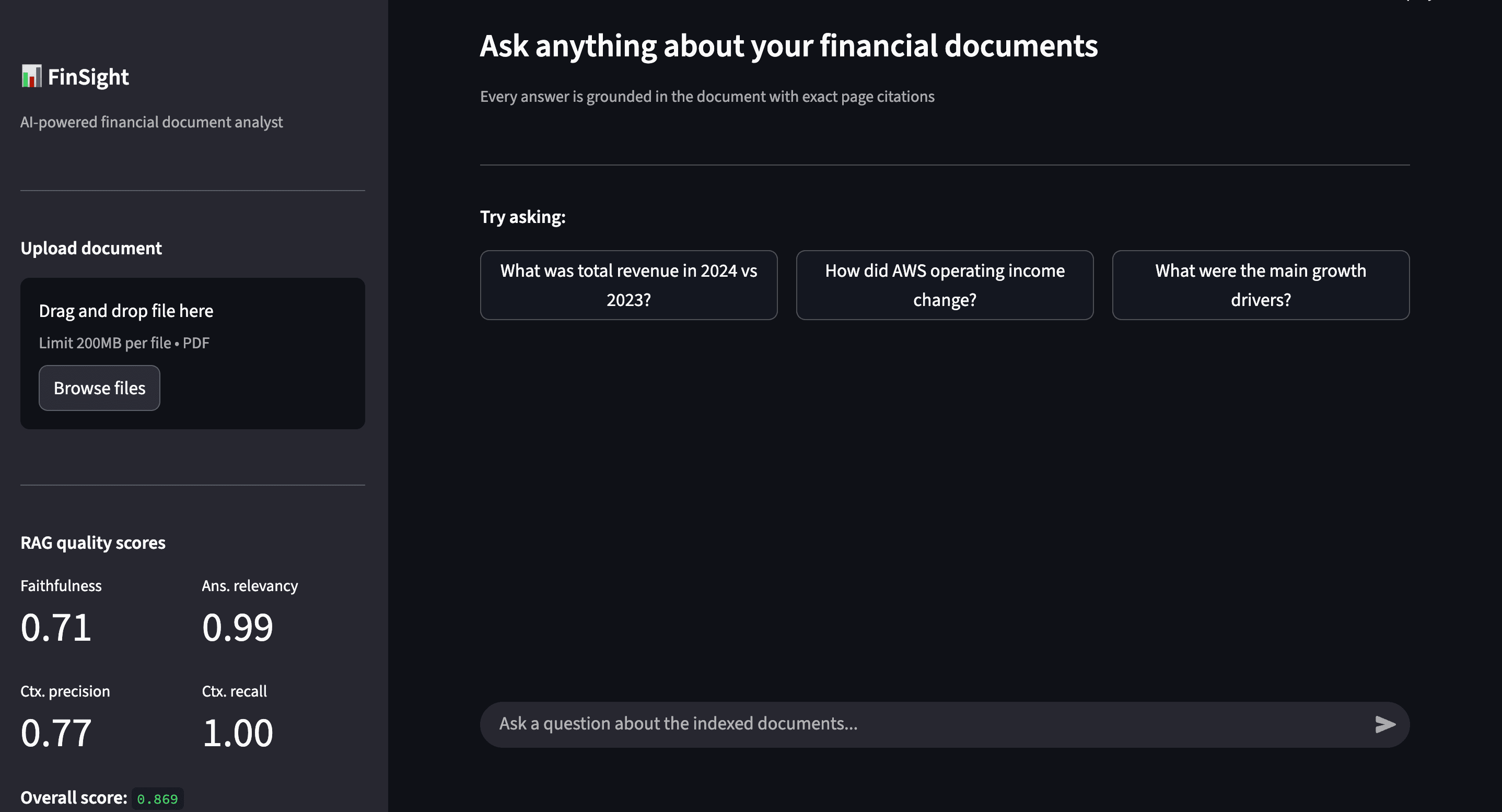This screenshot has height=812, width=1502.
Task: Click the 'Ctx. recall' metric label
Action: click(x=235, y=691)
